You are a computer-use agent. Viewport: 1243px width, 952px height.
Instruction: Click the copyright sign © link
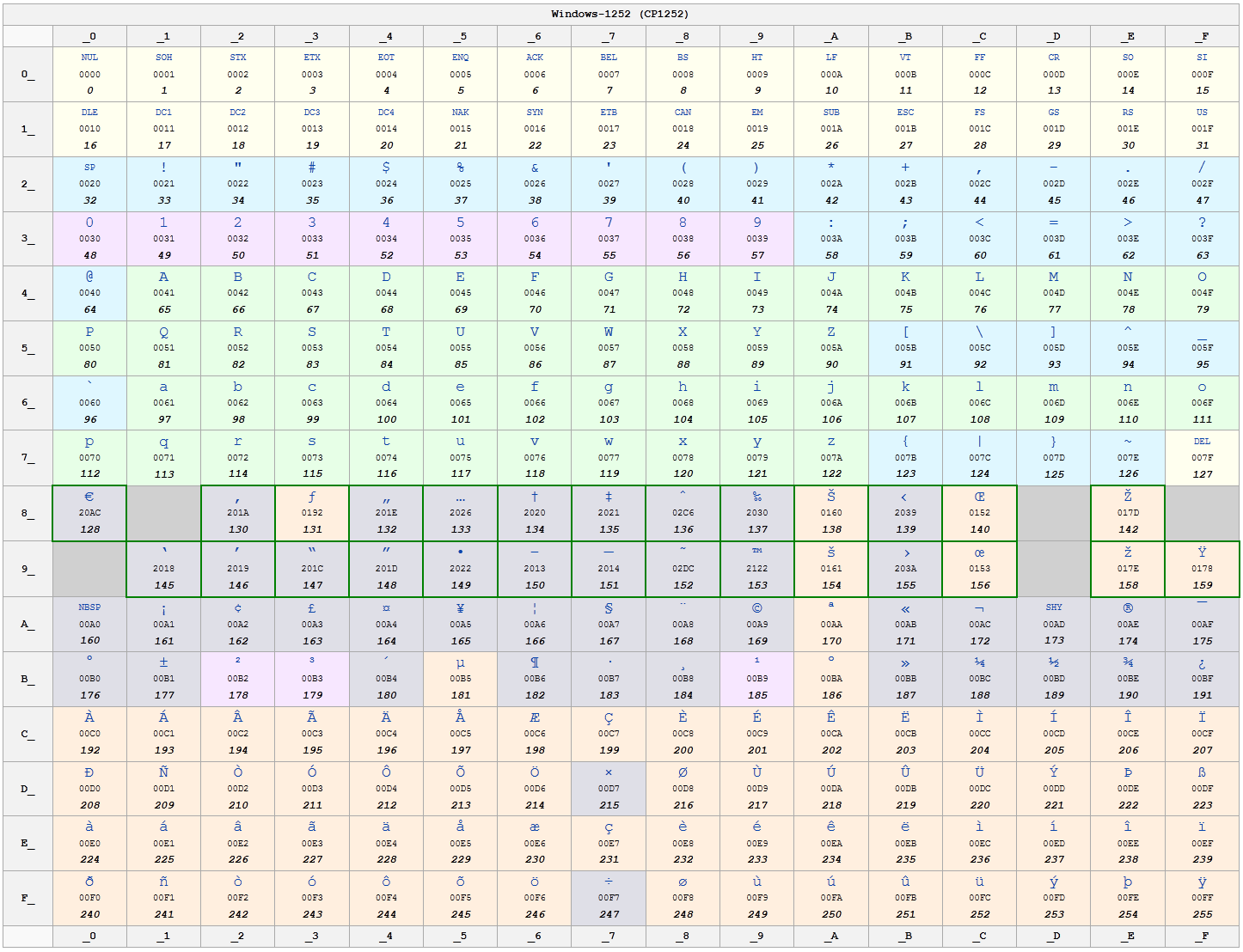click(x=757, y=608)
